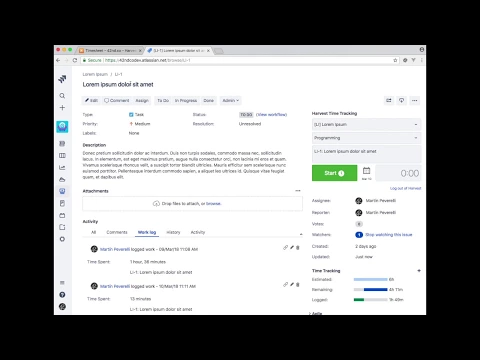Click the browse link in Attachments
This screenshot has height=360, width=480.
coord(213,203)
